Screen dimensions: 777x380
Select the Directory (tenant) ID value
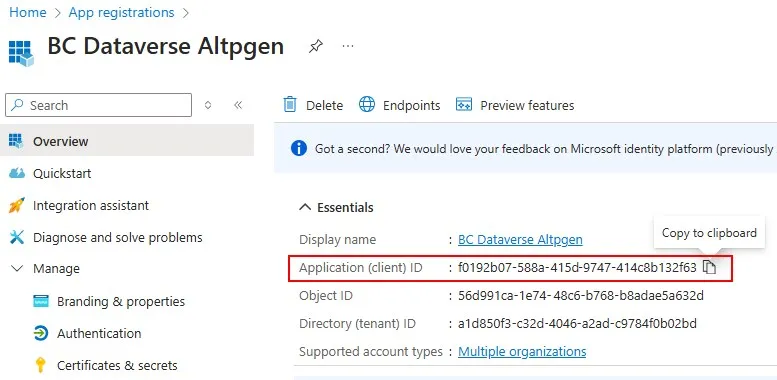577,324
